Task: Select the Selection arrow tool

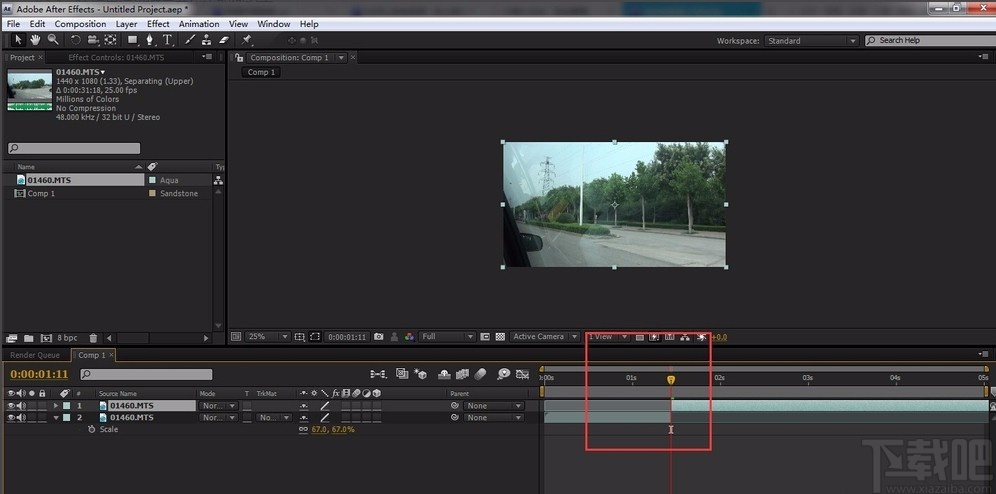Action: pos(18,39)
